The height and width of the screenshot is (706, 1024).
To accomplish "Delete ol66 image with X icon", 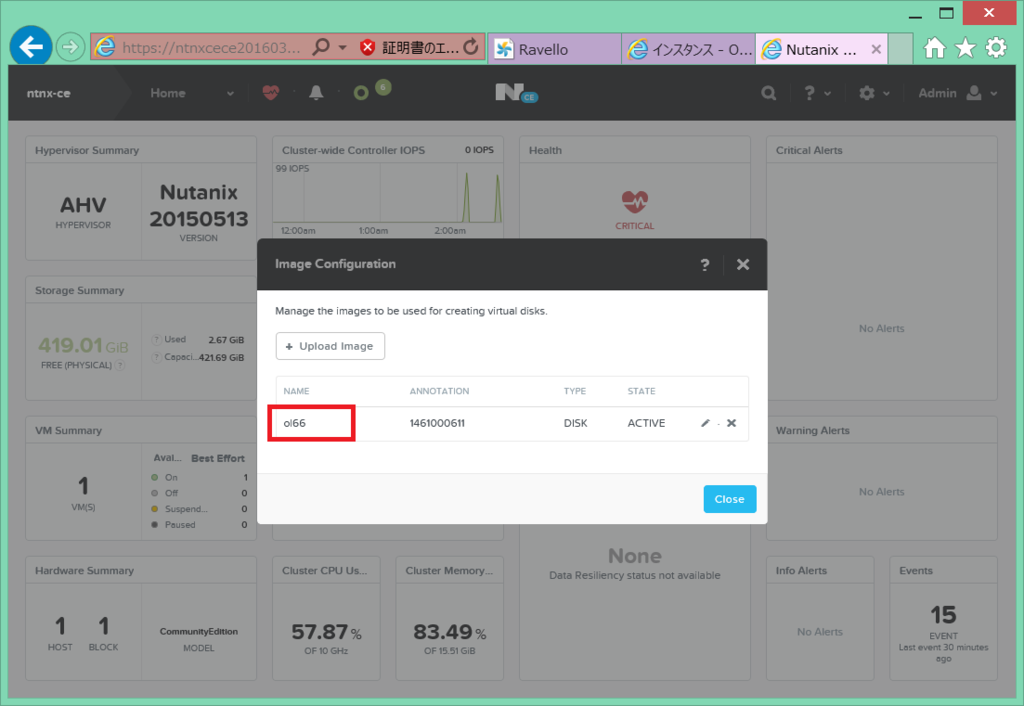I will [x=731, y=423].
